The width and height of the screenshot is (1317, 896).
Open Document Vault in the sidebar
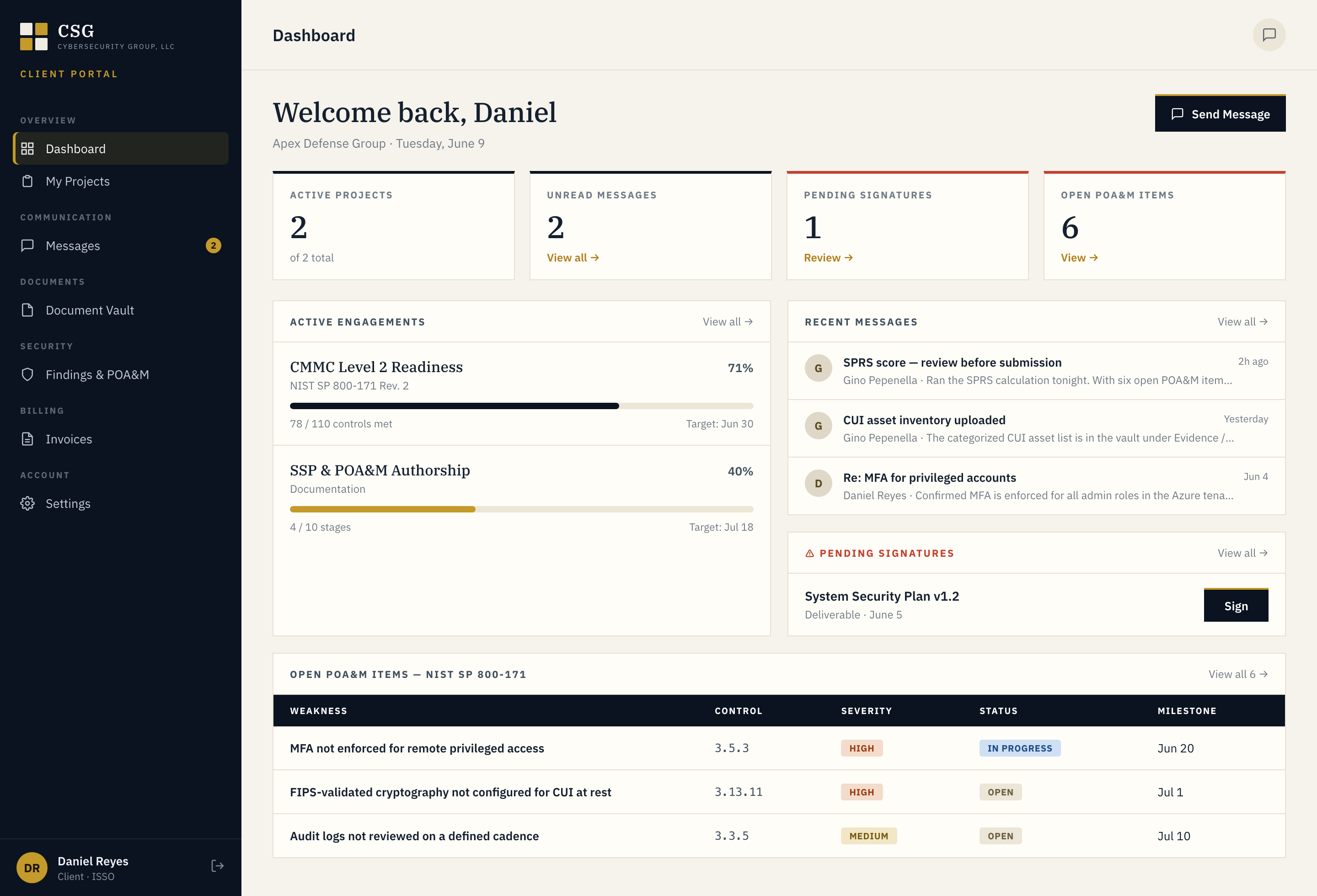pos(121,310)
